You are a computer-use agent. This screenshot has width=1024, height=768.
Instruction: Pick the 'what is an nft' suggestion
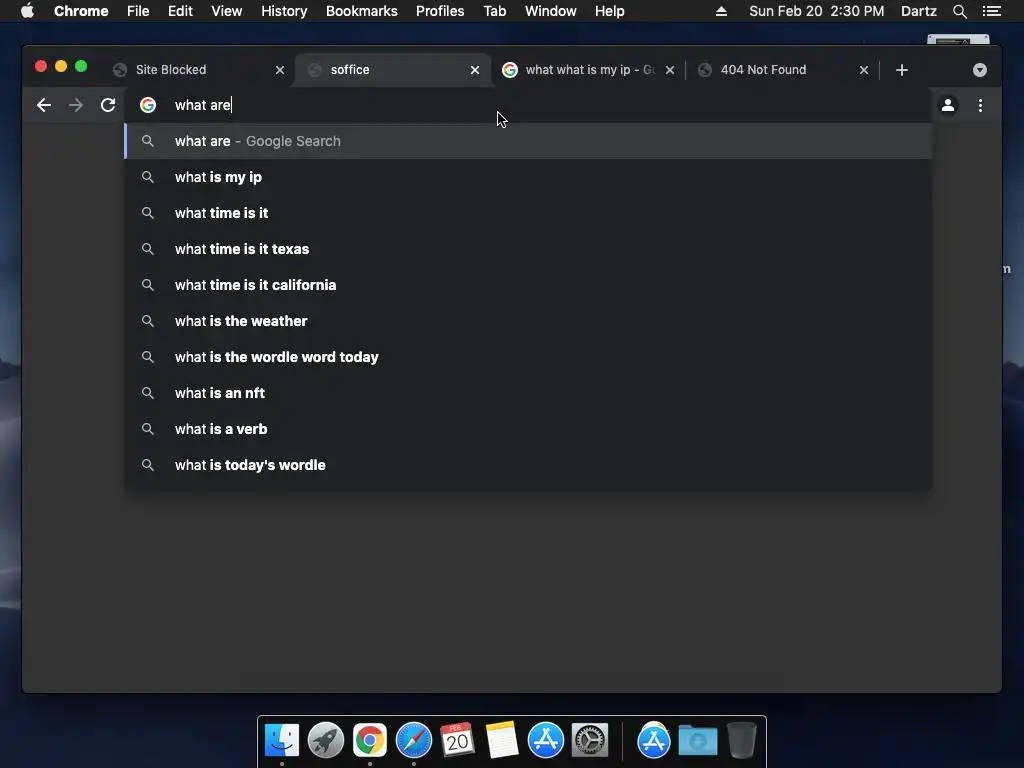528,392
